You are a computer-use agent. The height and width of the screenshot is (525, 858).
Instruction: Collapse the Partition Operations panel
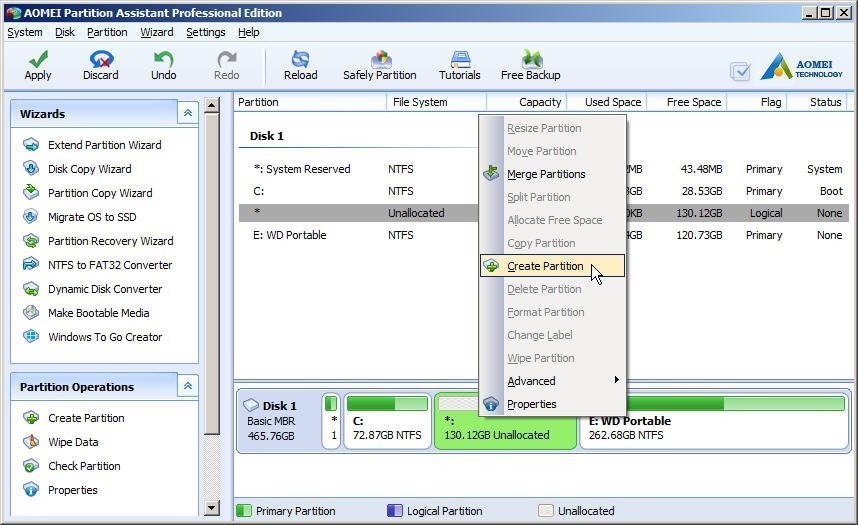tap(188, 386)
